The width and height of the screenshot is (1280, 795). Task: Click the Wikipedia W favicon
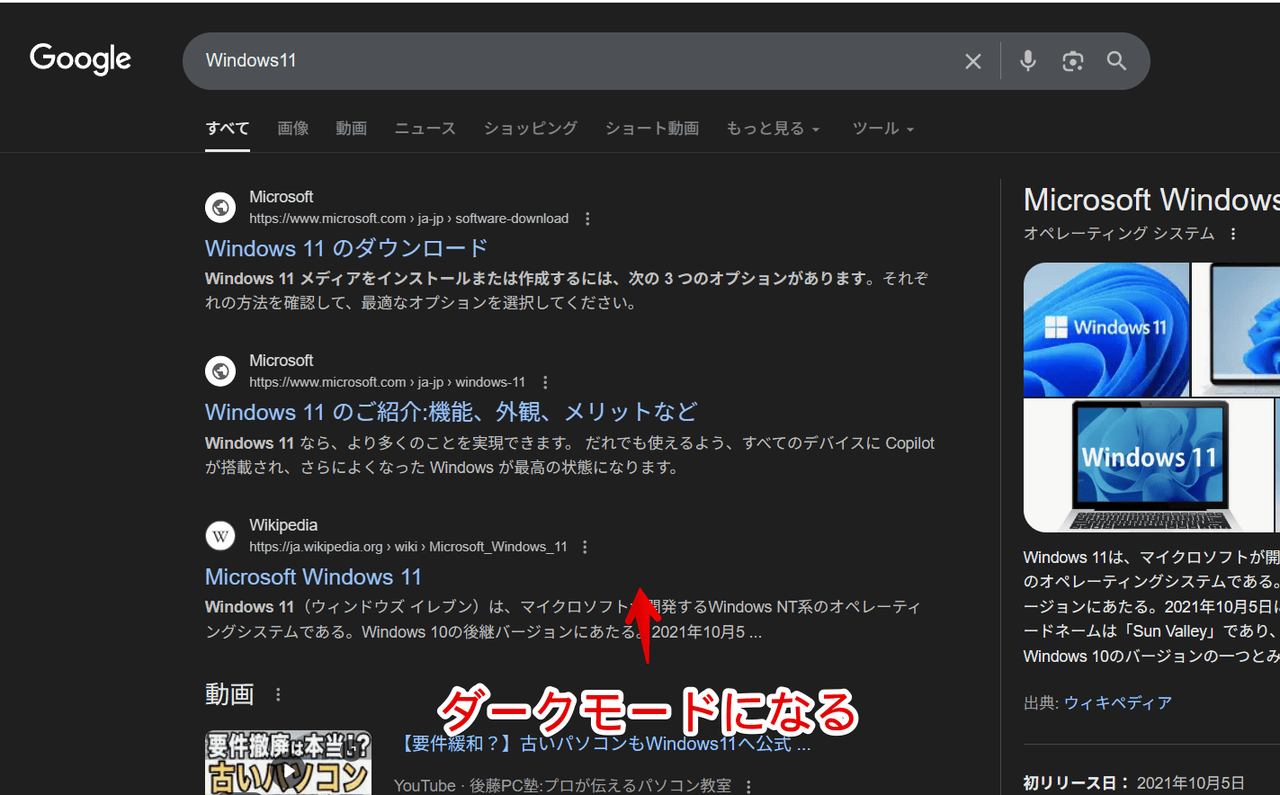(x=220, y=535)
